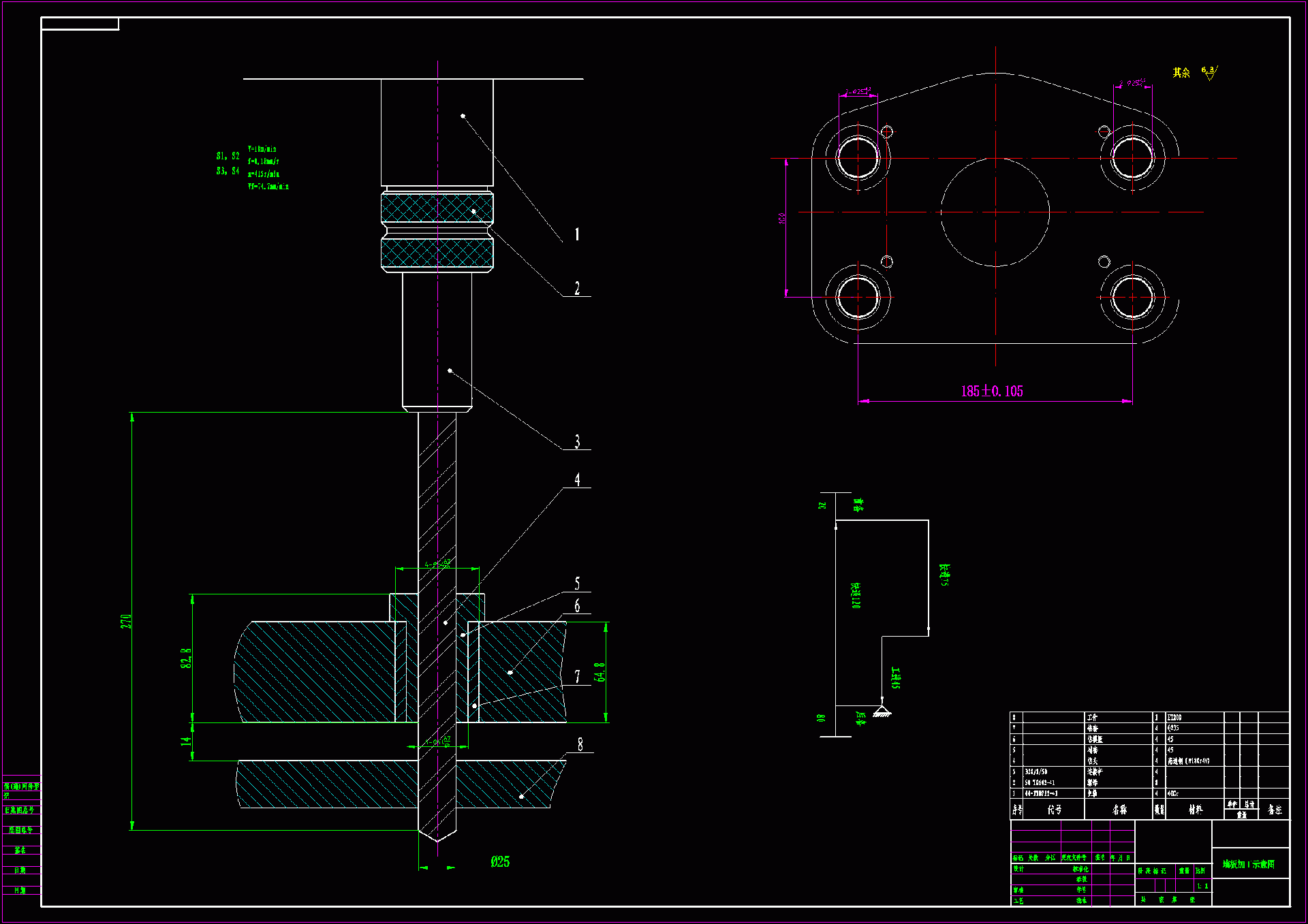The height and width of the screenshot is (924, 1308).
Task: Select the Ø25 diameter dimension label
Action: (x=500, y=862)
